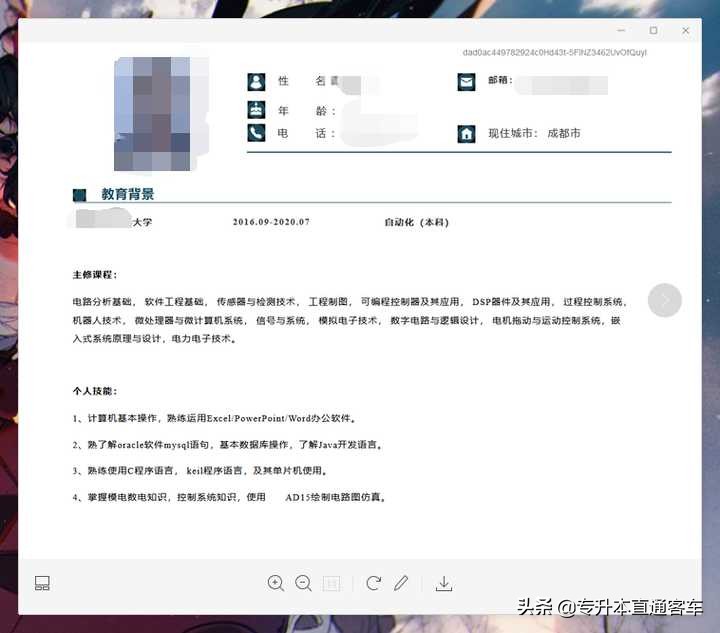Go to the next image arrow
Screen dimensions: 720x633
664,300
